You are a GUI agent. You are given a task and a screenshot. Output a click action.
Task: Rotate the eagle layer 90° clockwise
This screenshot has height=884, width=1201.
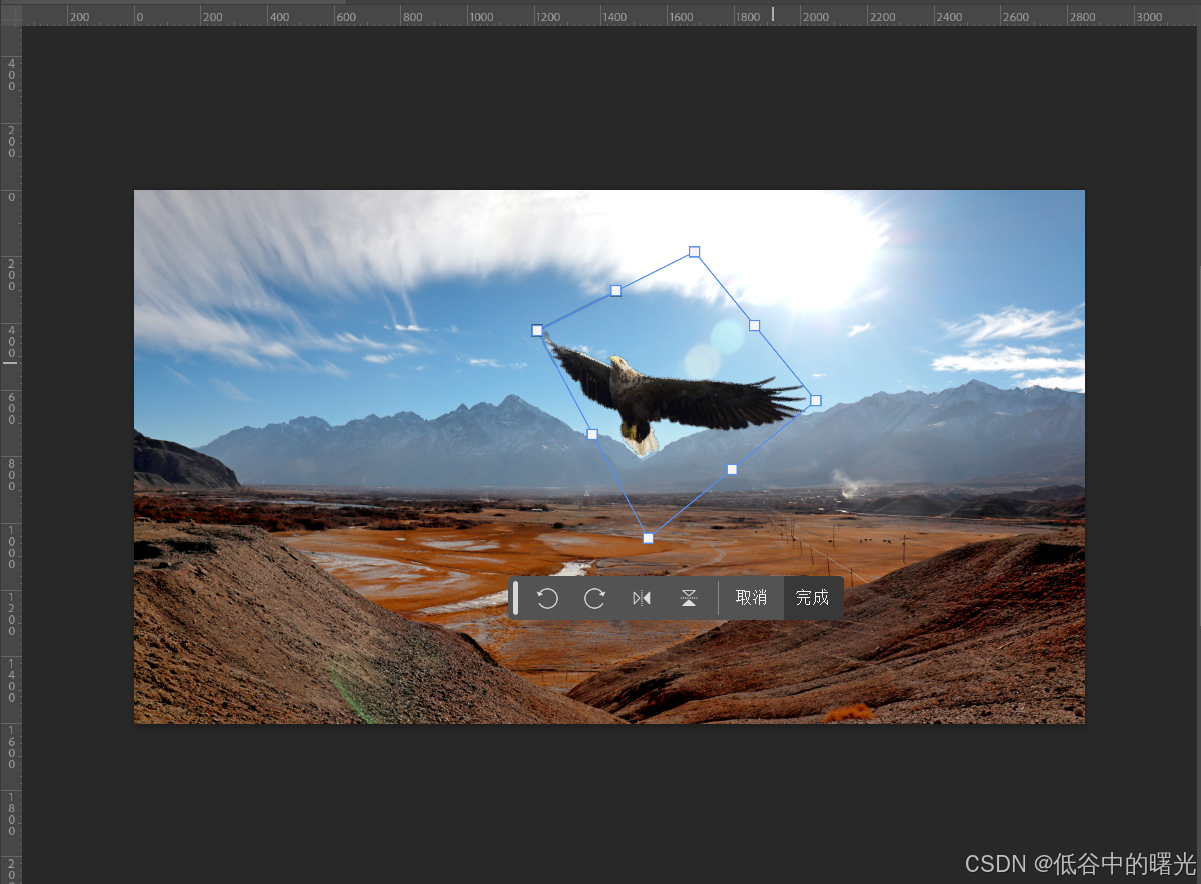[595, 598]
